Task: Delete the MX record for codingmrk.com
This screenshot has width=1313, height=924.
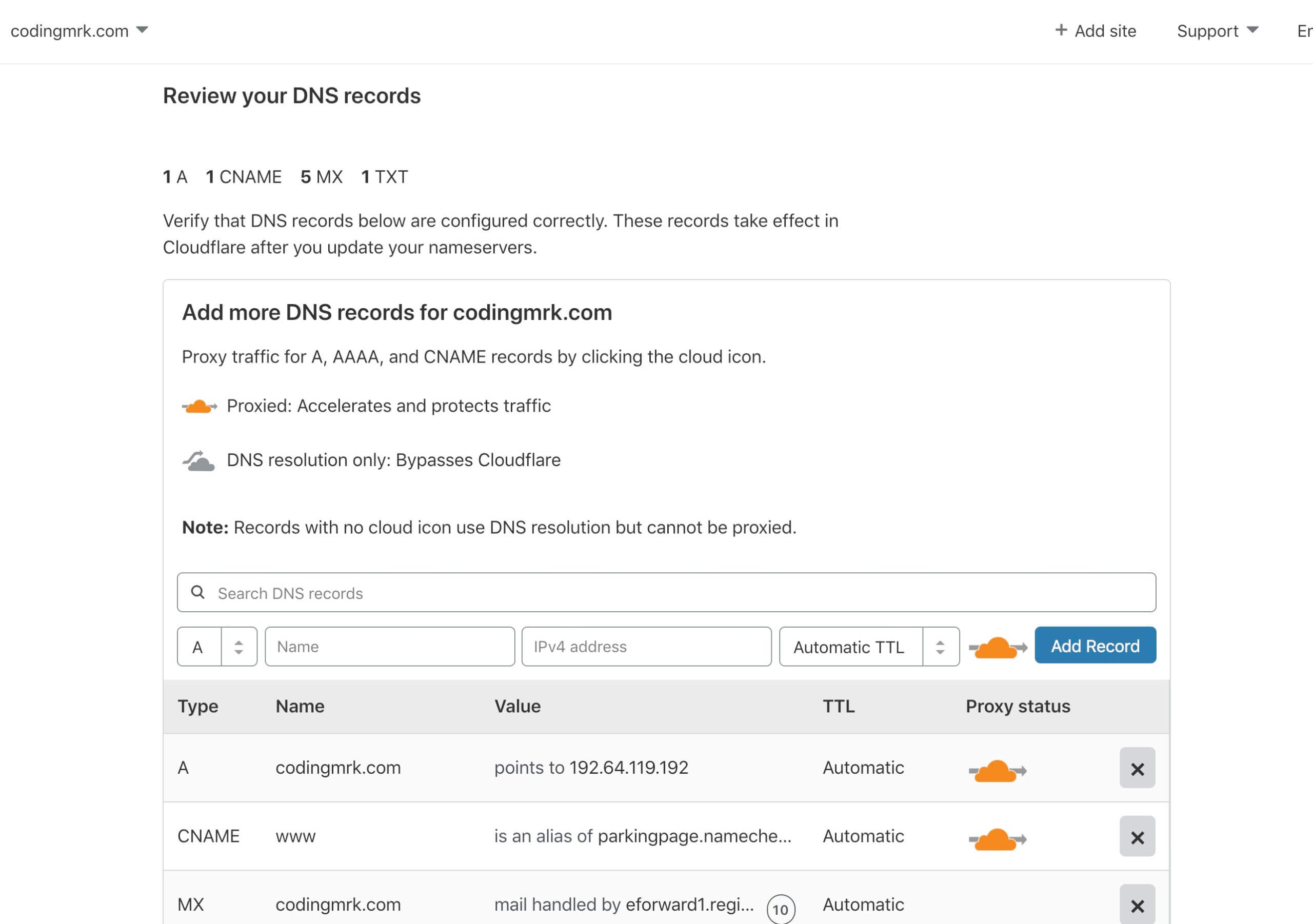Action: point(1137,905)
